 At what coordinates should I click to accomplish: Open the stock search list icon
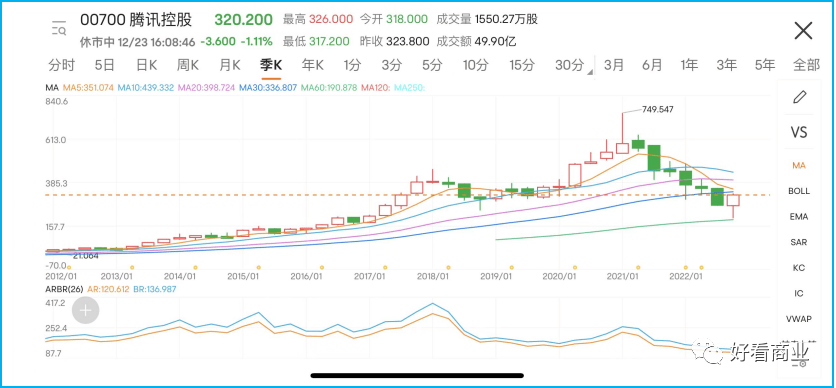59,29
